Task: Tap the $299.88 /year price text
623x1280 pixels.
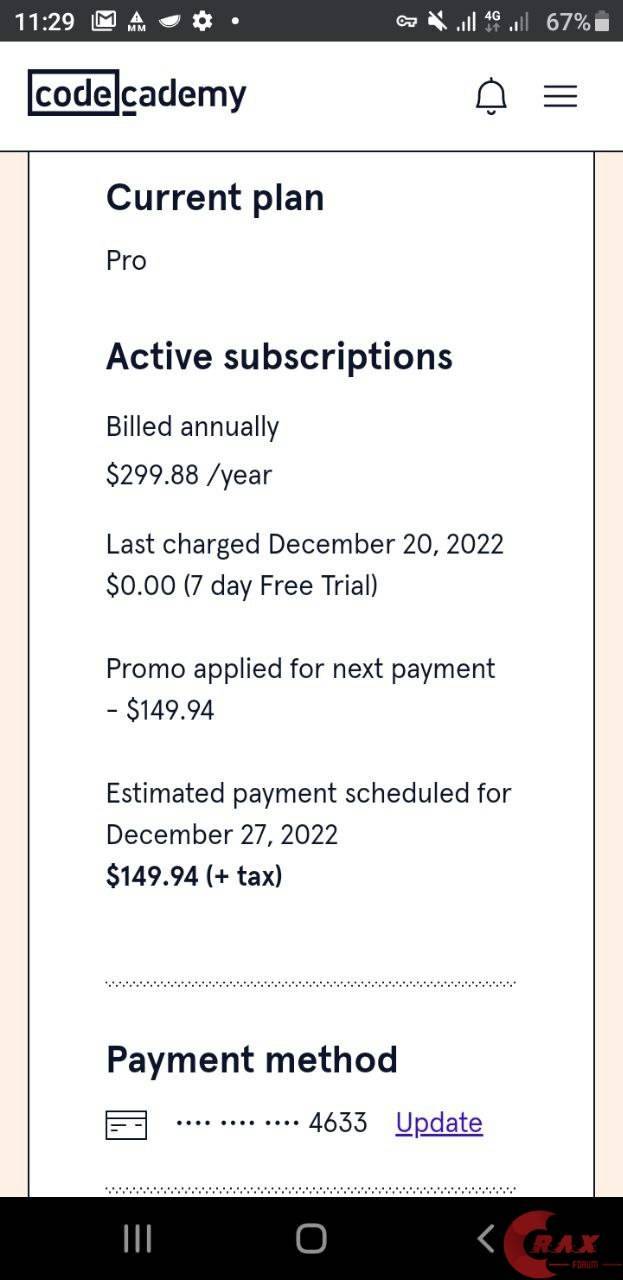Action: 189,475
